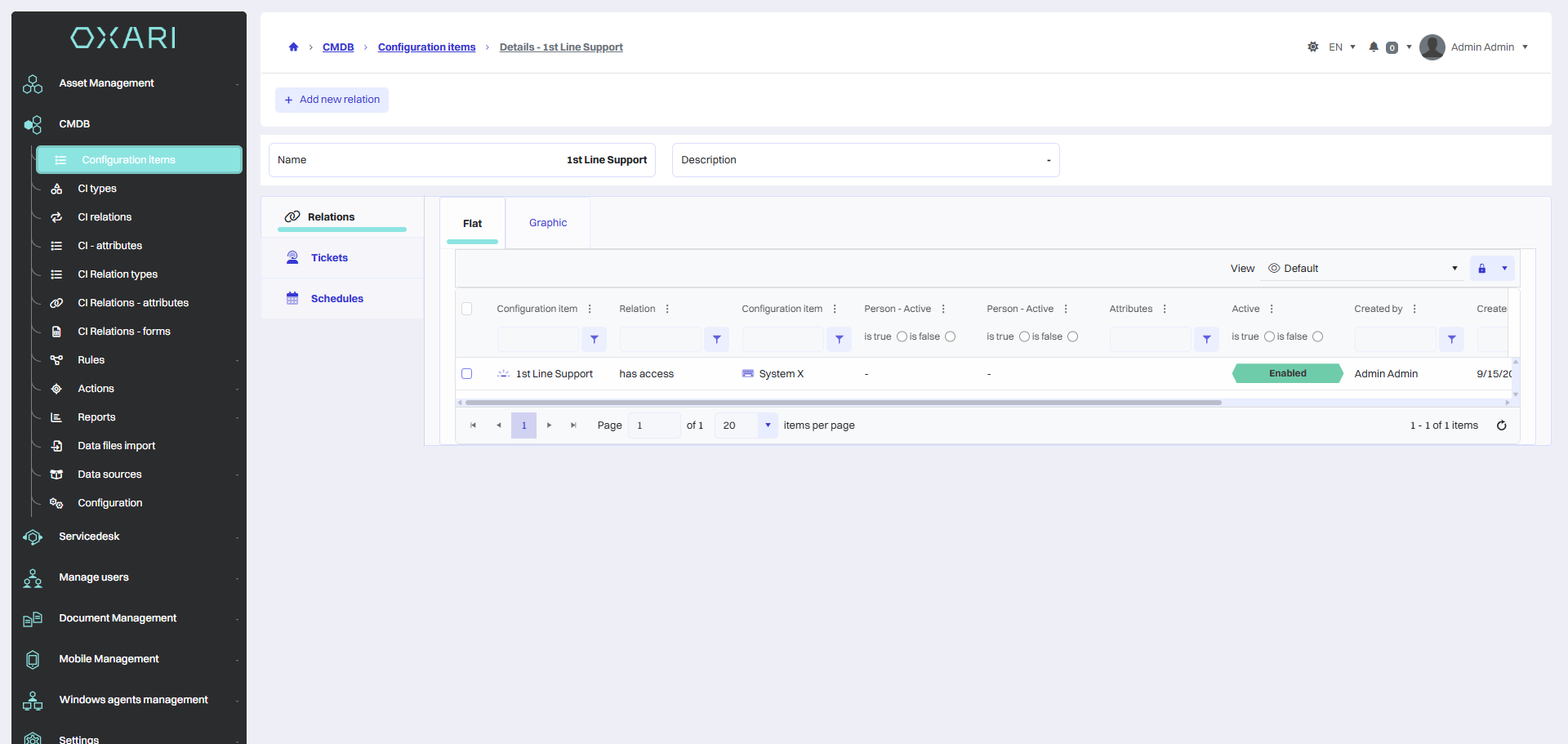This screenshot has height=744, width=1568.
Task: Follow the CMDB breadcrumb link
Action: pos(338,47)
